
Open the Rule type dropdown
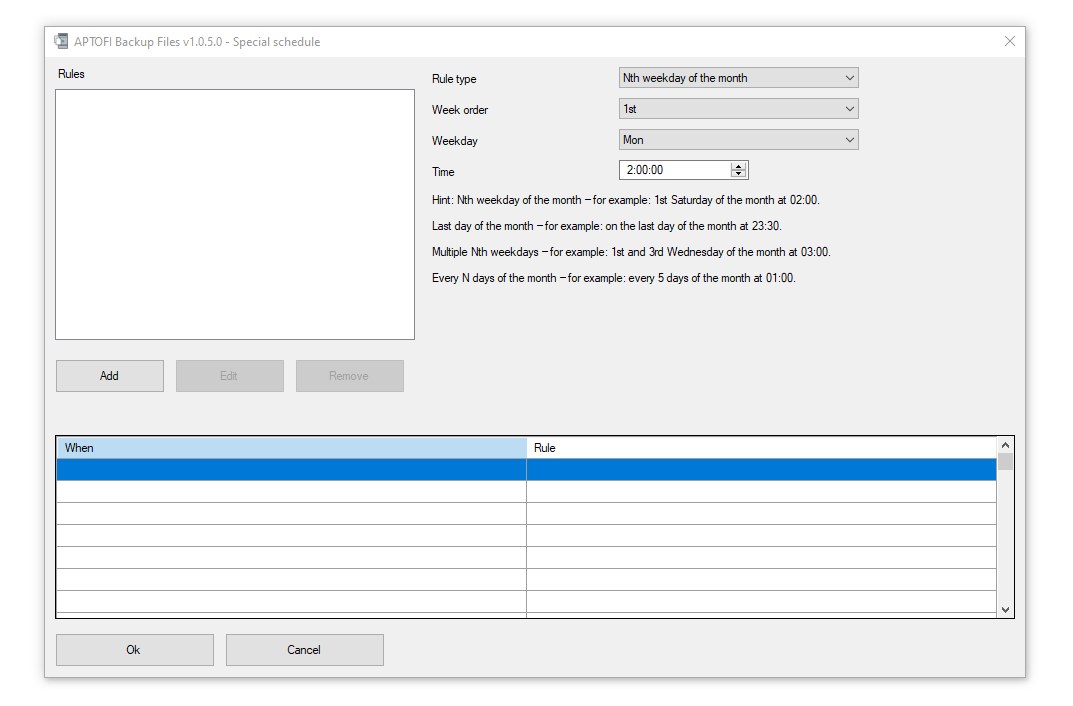739,78
